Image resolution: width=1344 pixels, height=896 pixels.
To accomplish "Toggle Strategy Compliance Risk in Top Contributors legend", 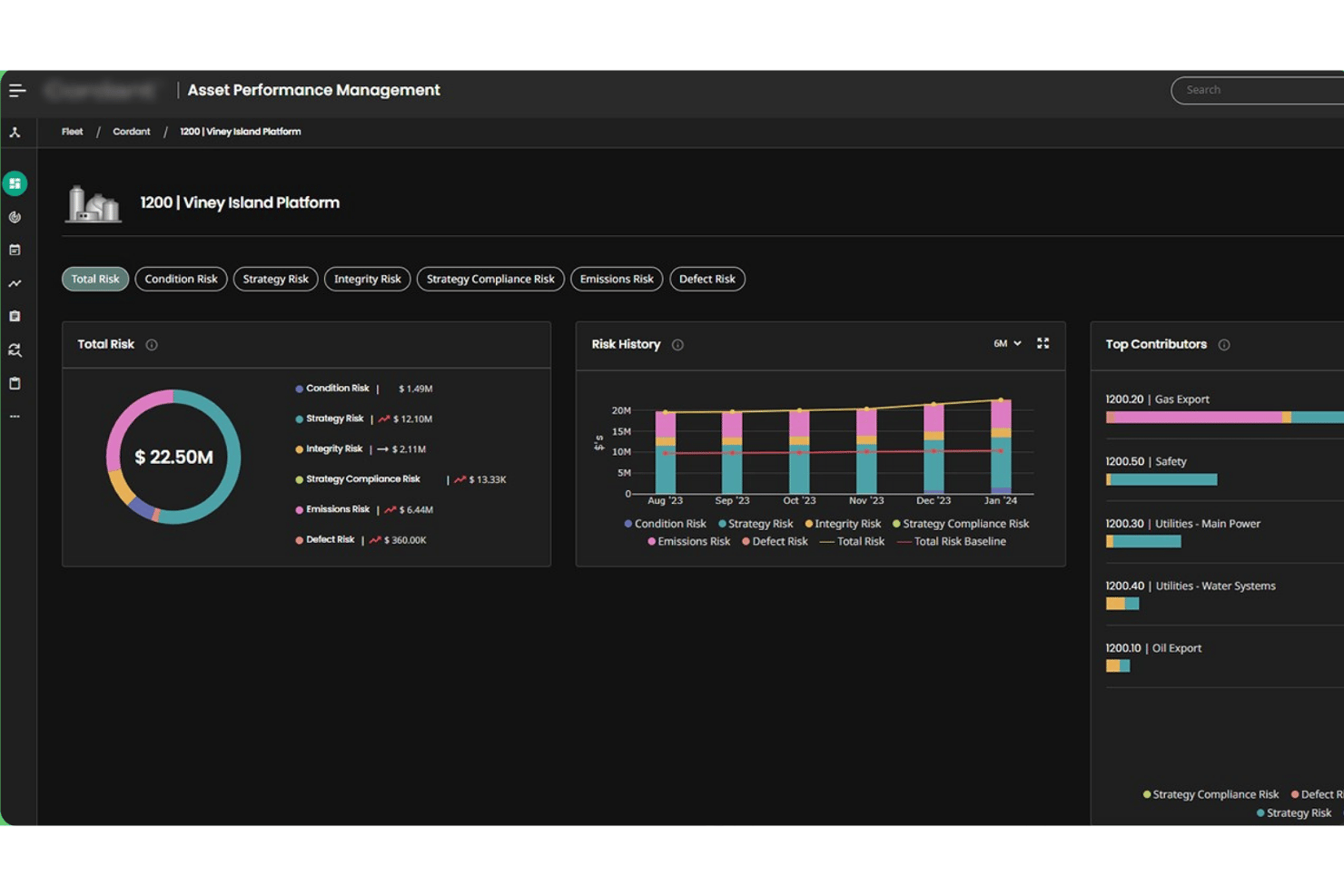I will tap(1211, 794).
